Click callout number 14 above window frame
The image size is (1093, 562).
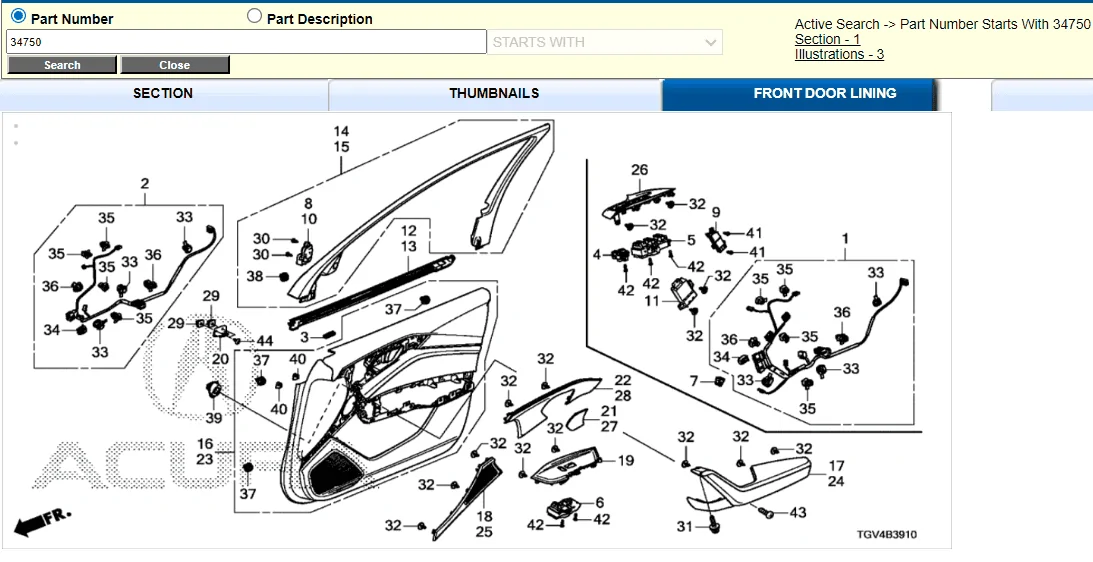click(341, 132)
